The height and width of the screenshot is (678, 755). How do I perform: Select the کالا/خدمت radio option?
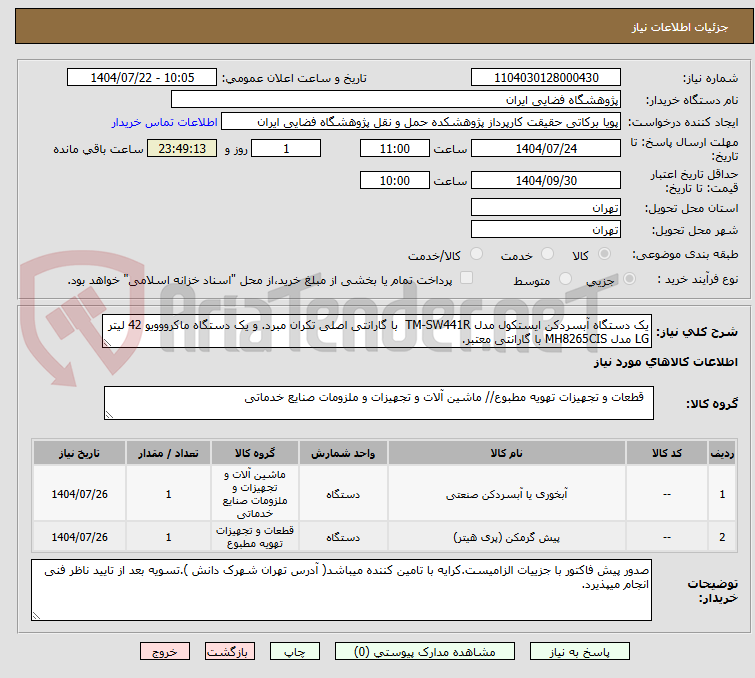476,254
